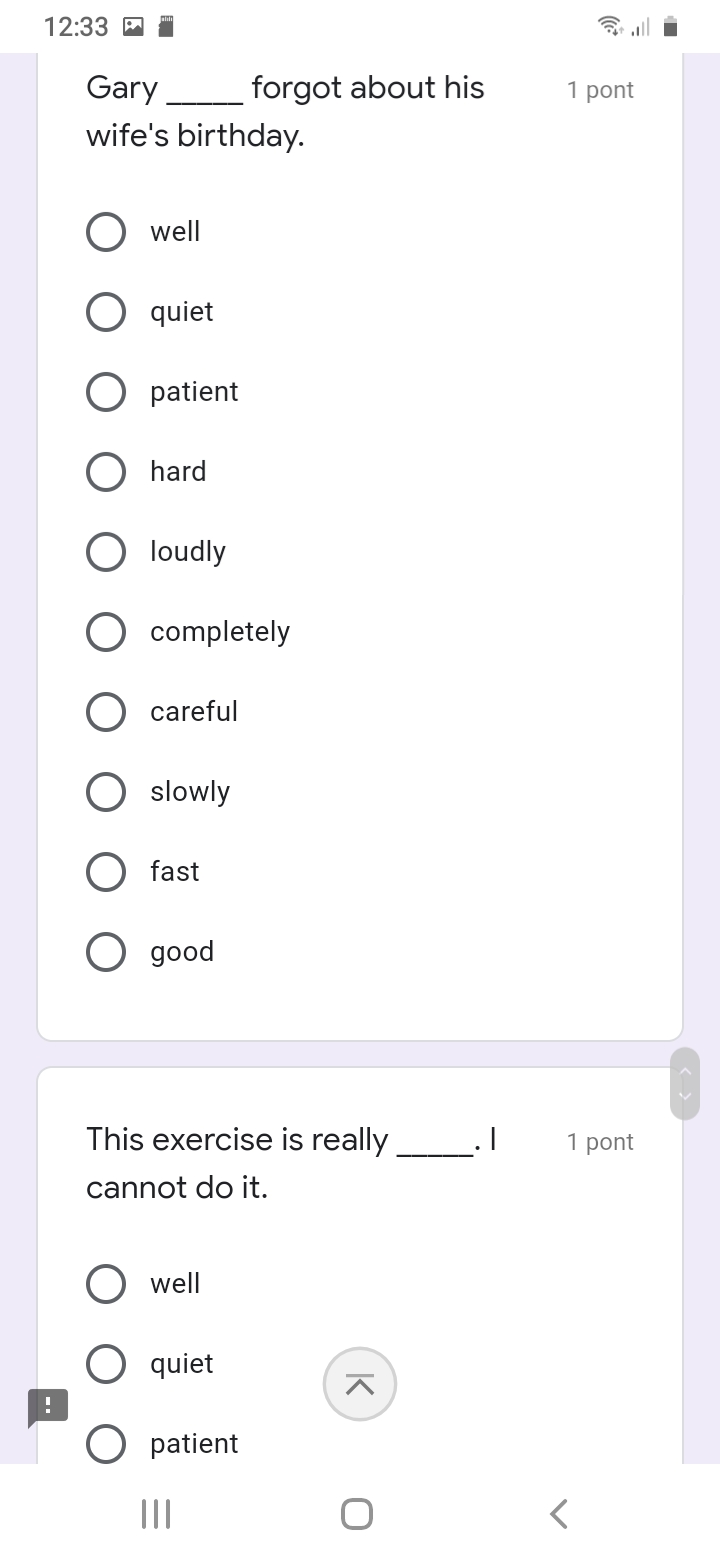
Task: Tap the picture notification icon in status bar
Action: point(133,27)
